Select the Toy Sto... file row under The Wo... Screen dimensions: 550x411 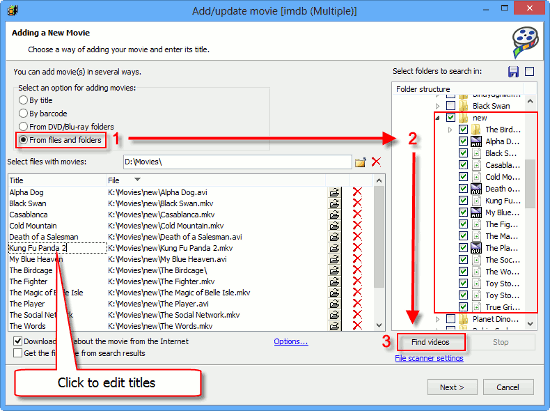coord(502,283)
